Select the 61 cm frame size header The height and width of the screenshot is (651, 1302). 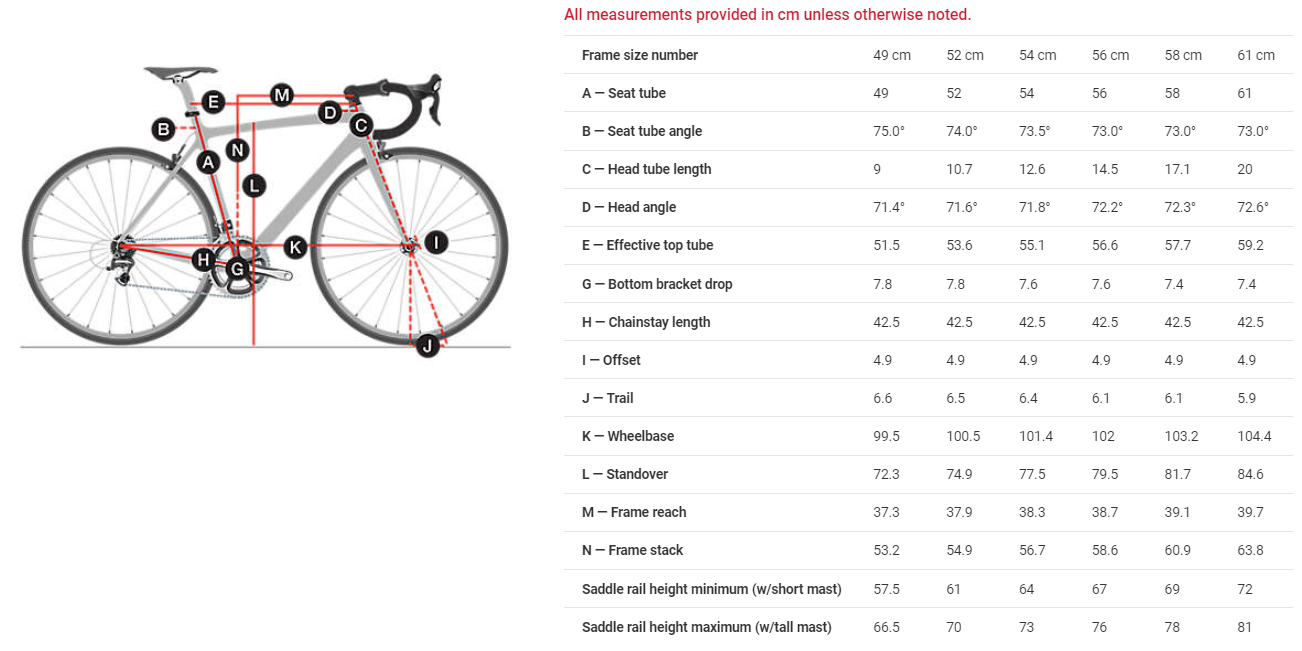tap(1256, 55)
